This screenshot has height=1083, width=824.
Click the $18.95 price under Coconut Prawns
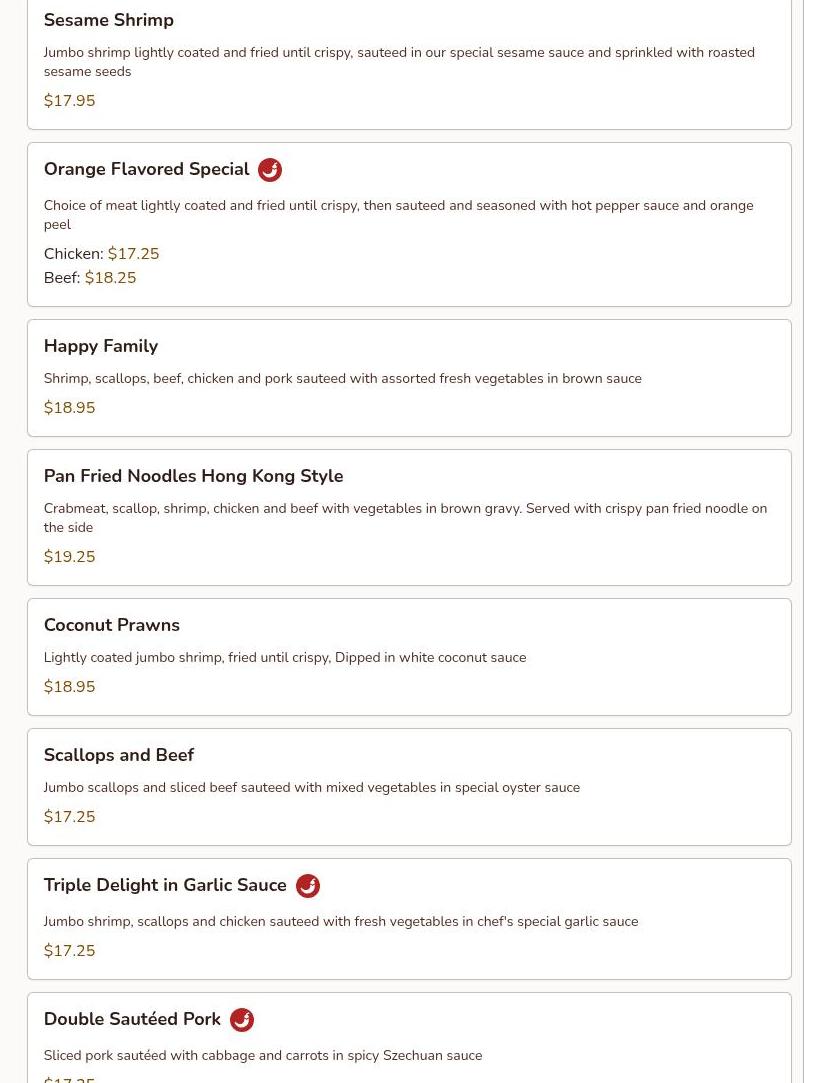pyautogui.click(x=69, y=687)
